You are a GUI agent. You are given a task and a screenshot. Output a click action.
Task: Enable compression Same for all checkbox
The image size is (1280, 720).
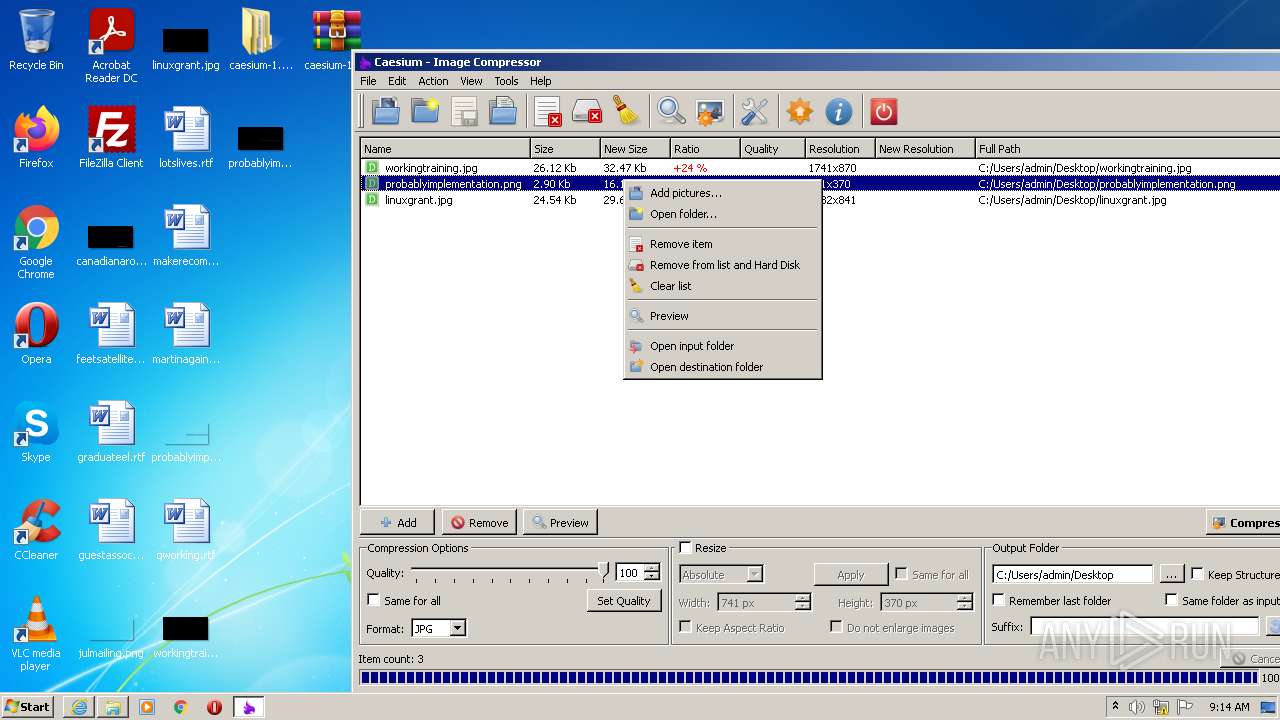374,600
